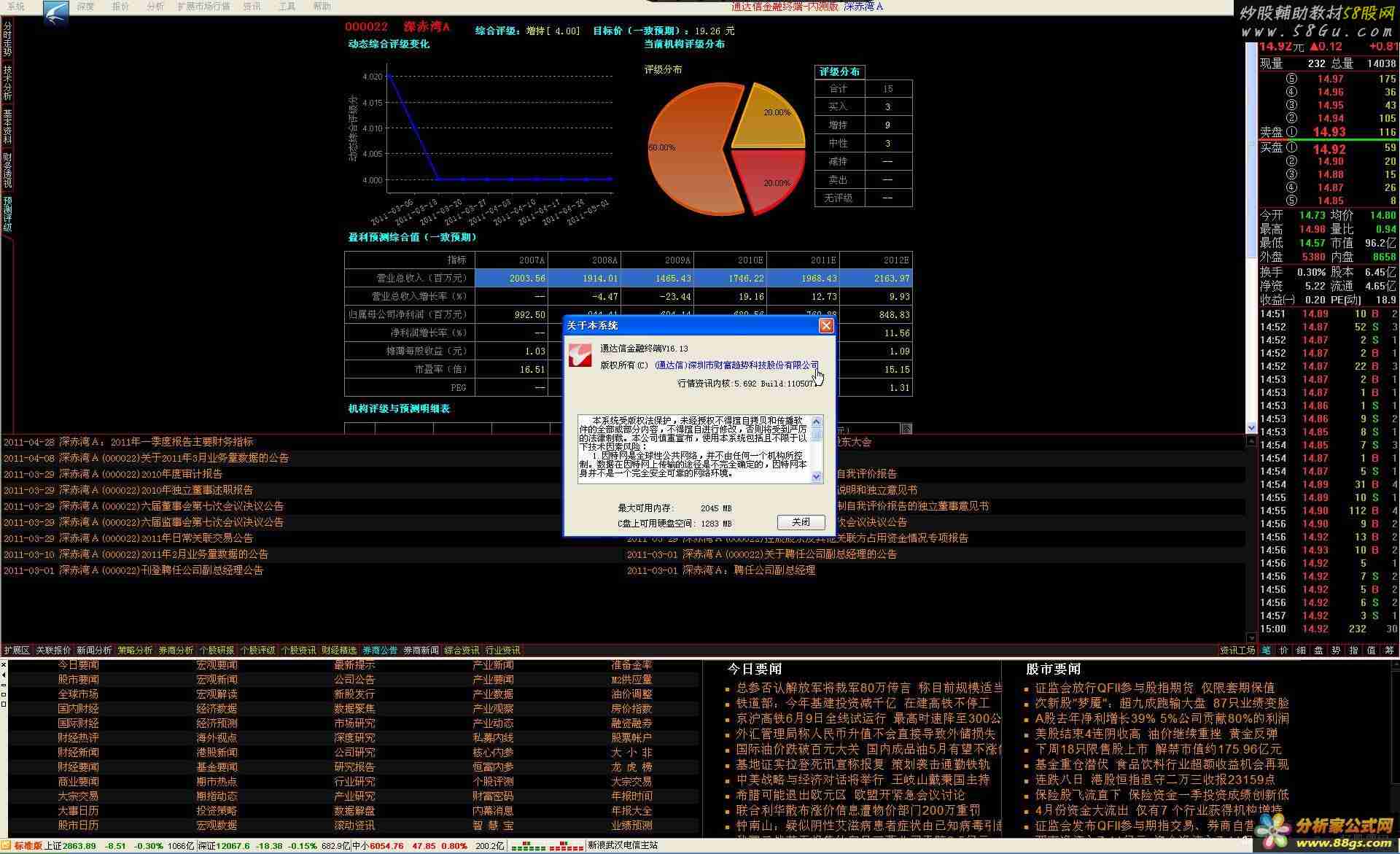The width and height of the screenshot is (1400, 854).
Task: Open the 资讯工场 tab
Action: [1237, 651]
